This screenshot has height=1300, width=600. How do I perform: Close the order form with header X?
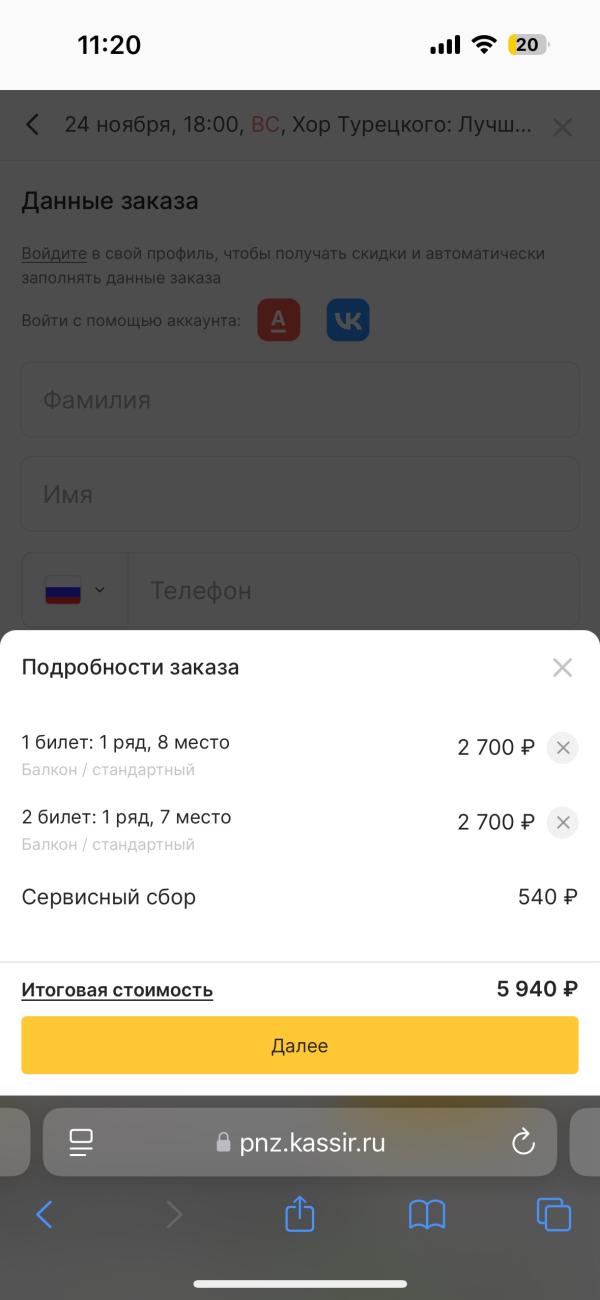(x=563, y=127)
